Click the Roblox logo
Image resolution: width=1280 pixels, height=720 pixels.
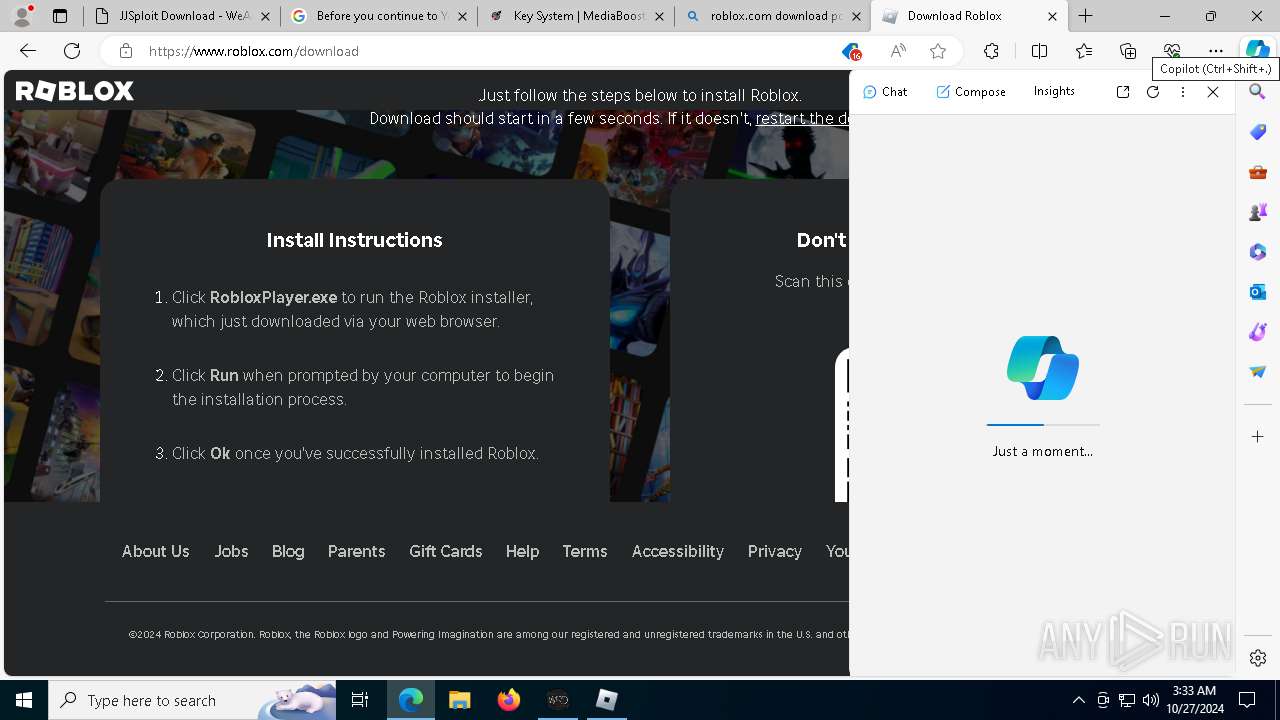click(x=75, y=91)
